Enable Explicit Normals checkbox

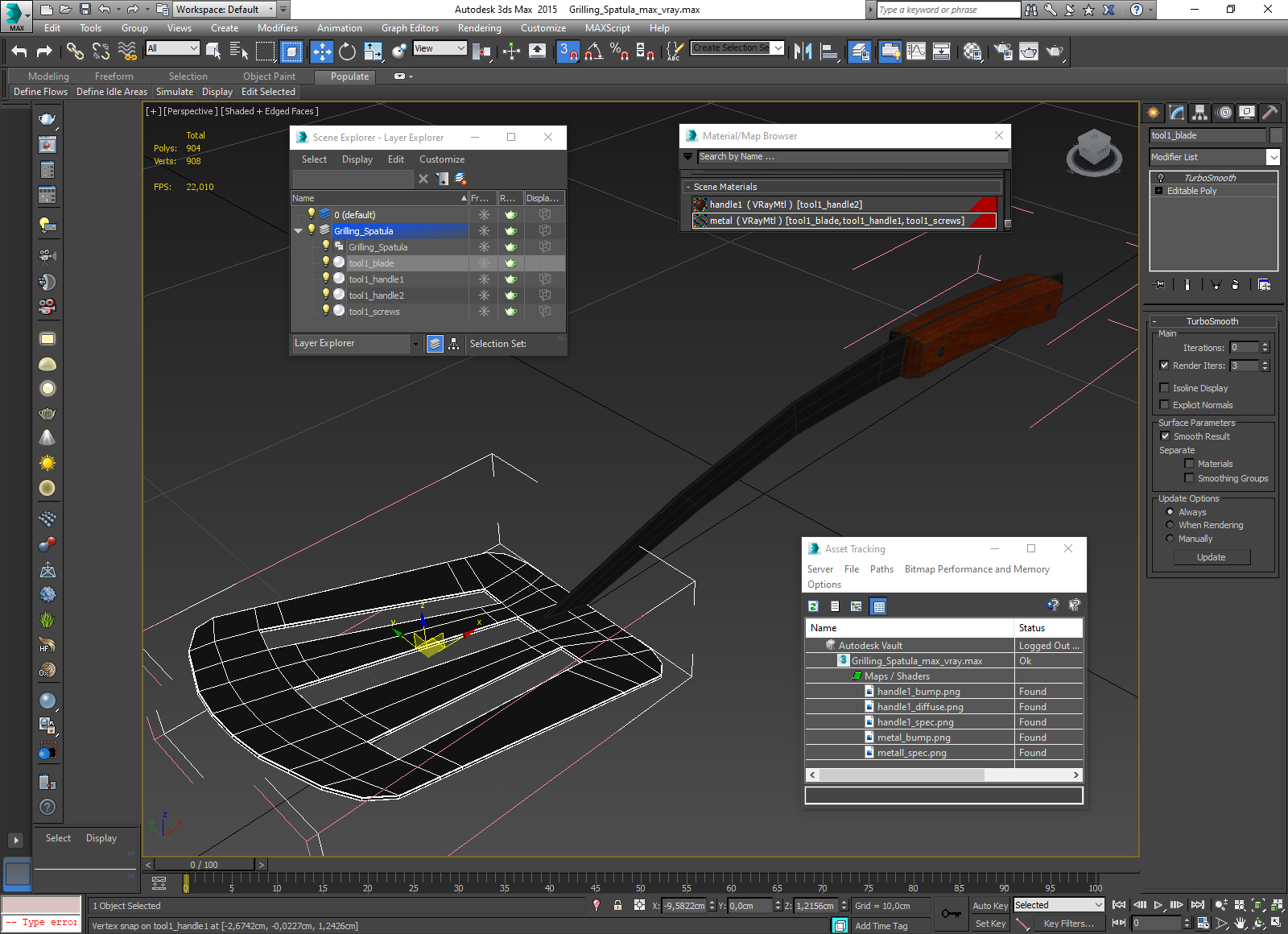point(1164,405)
